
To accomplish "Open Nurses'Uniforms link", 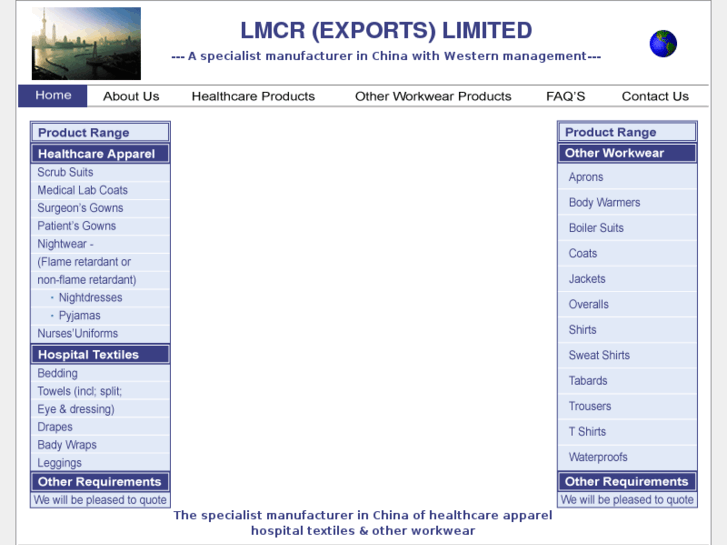I will pyautogui.click(x=77, y=333).
